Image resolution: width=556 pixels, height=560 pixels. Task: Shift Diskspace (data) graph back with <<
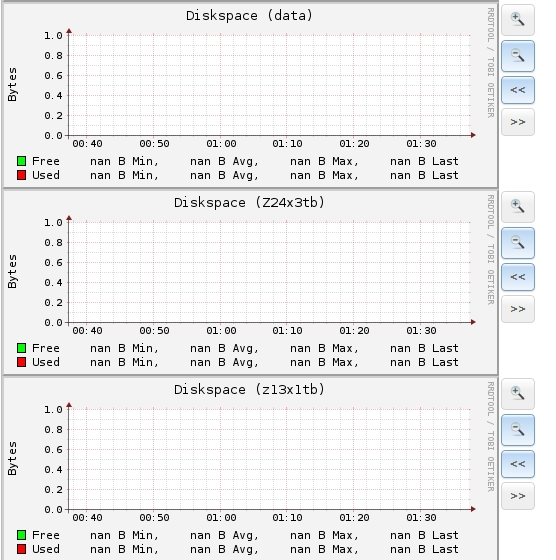518,90
